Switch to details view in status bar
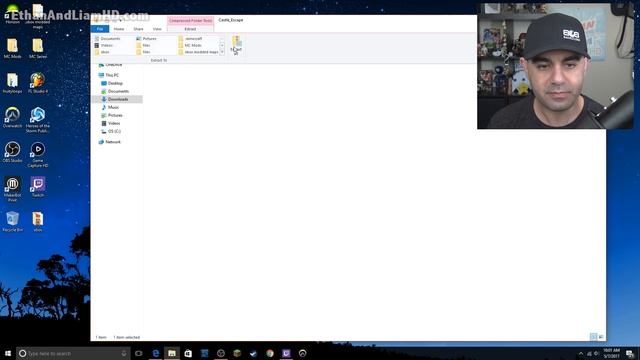Screen dimensions: 640x360 (x=593, y=337)
